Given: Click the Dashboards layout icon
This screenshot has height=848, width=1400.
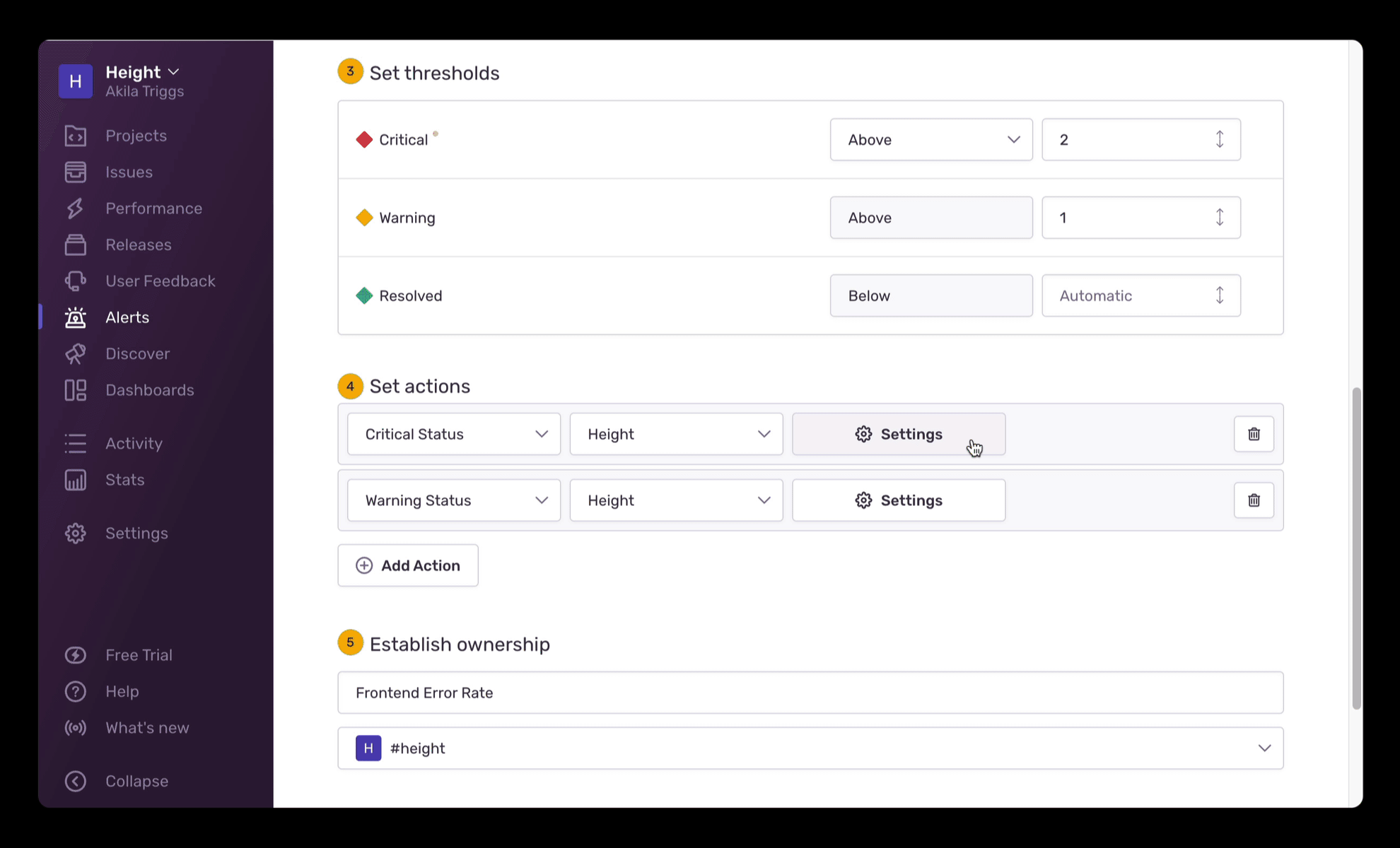Looking at the screenshot, I should (x=76, y=390).
